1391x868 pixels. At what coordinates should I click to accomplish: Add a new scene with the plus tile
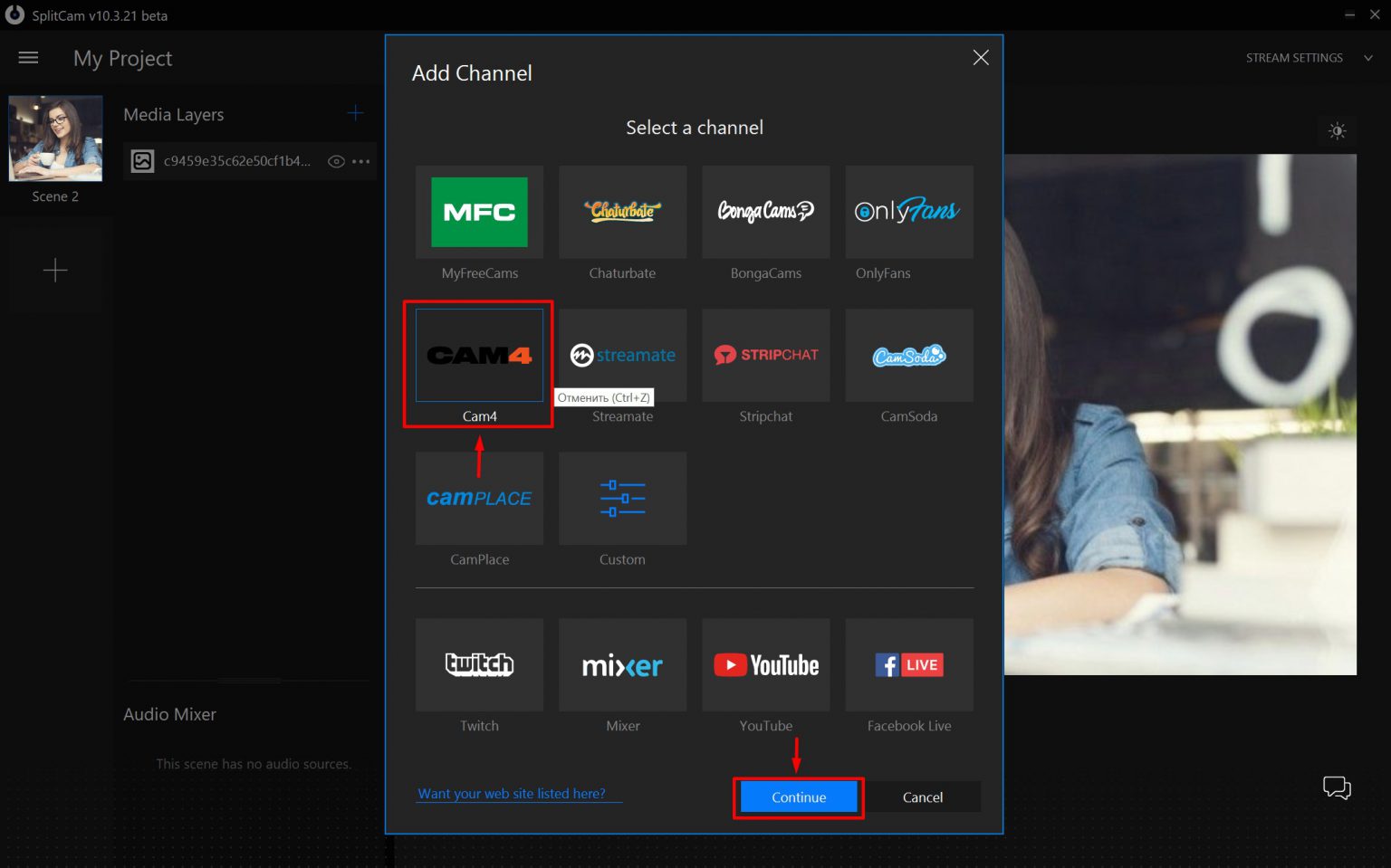coord(55,270)
